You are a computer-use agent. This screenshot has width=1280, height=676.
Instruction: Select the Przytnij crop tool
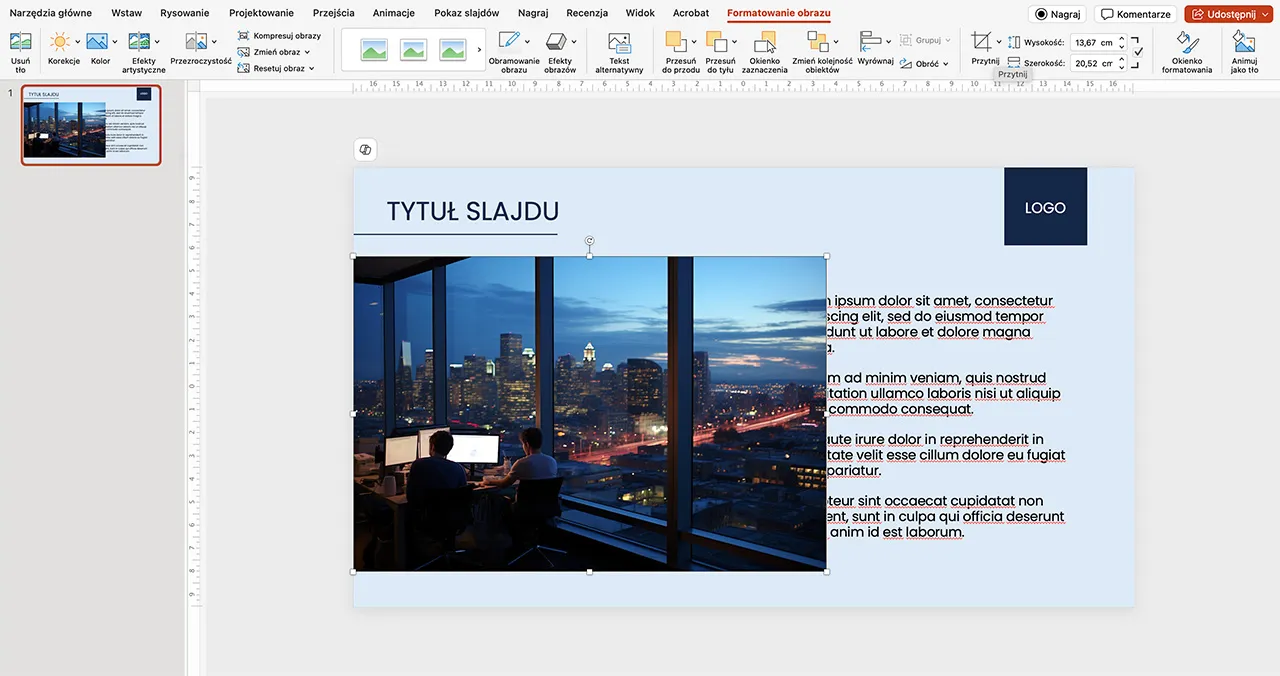[x=982, y=43]
